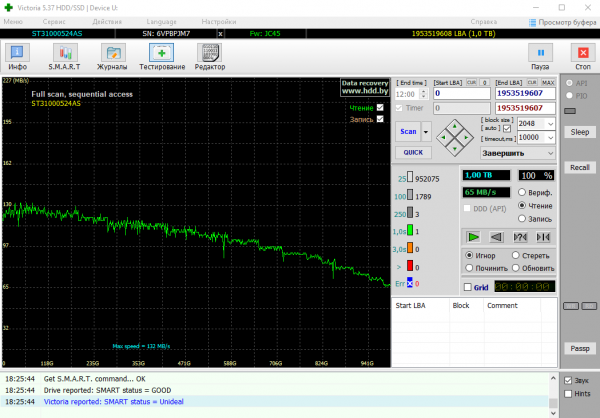Select the Починить remap radio option
Screen dimensions: 600x418
tap(469, 268)
